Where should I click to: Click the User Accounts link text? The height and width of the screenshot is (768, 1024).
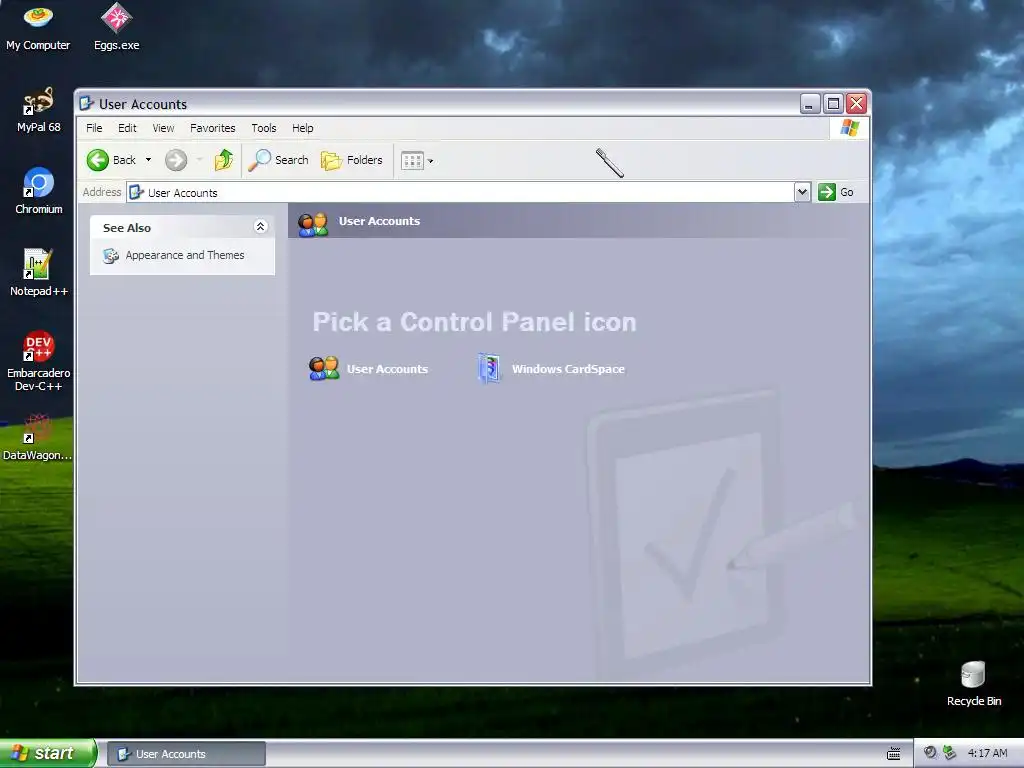pyautogui.click(x=387, y=369)
